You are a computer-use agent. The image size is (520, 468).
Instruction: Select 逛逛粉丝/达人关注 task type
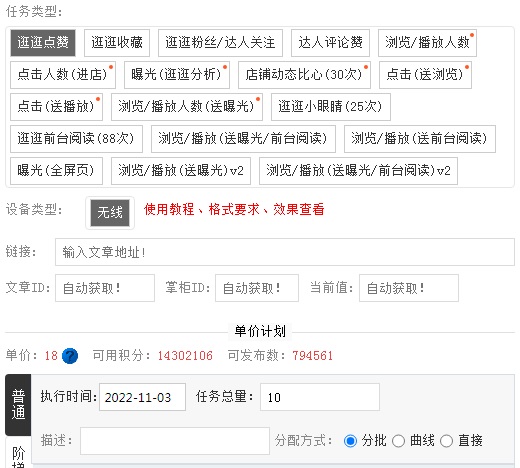[x=220, y=43]
